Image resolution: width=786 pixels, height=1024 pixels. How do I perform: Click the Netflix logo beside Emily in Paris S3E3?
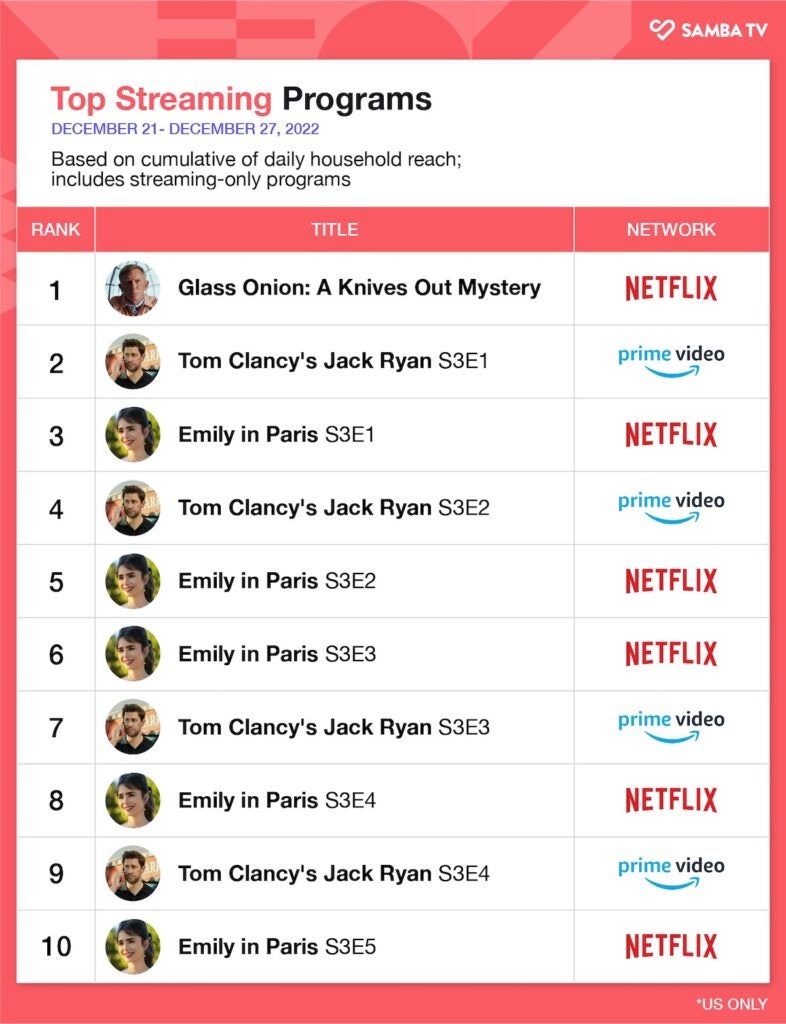coord(671,654)
